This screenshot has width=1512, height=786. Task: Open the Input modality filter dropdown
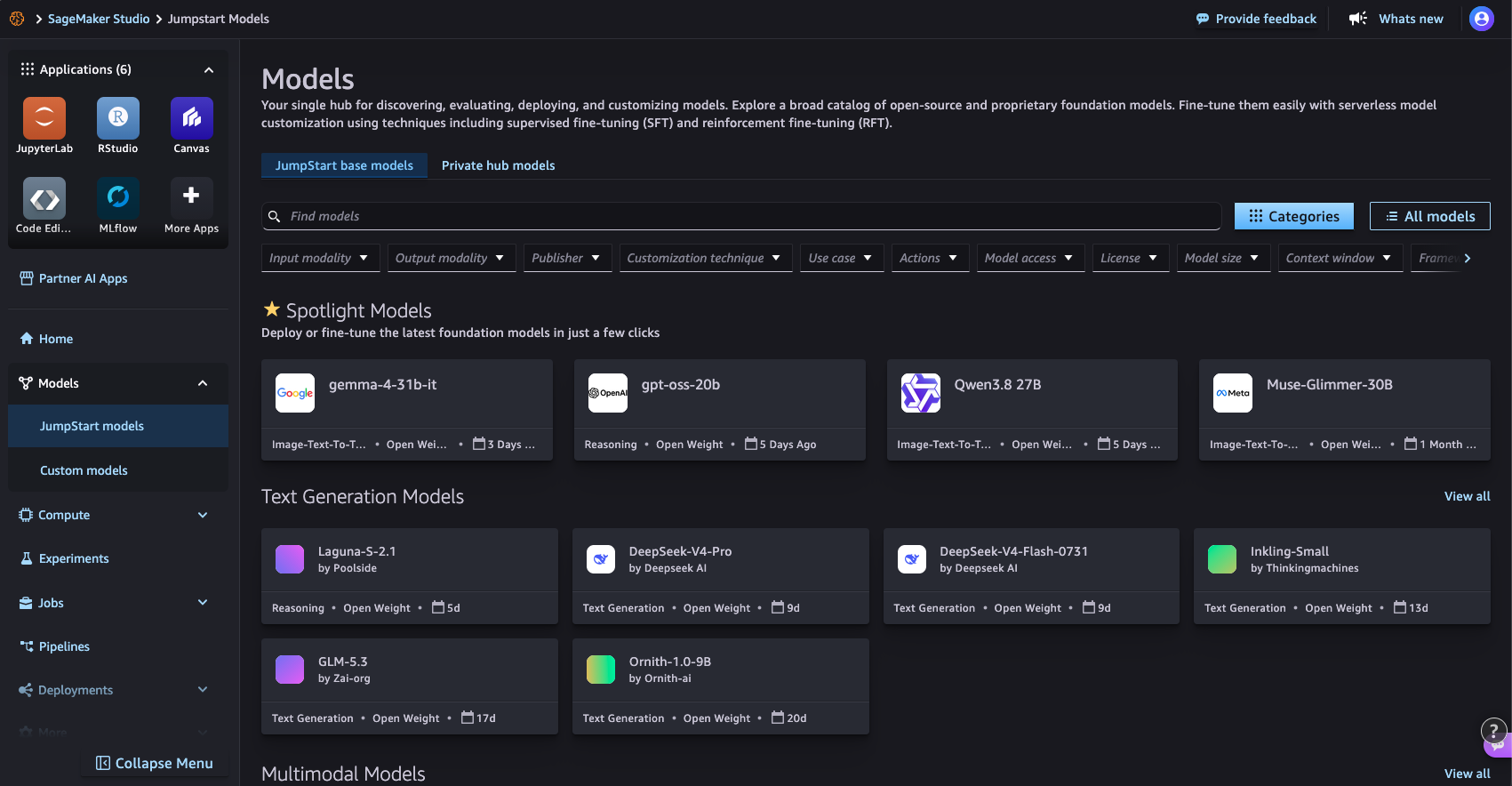[321, 258]
